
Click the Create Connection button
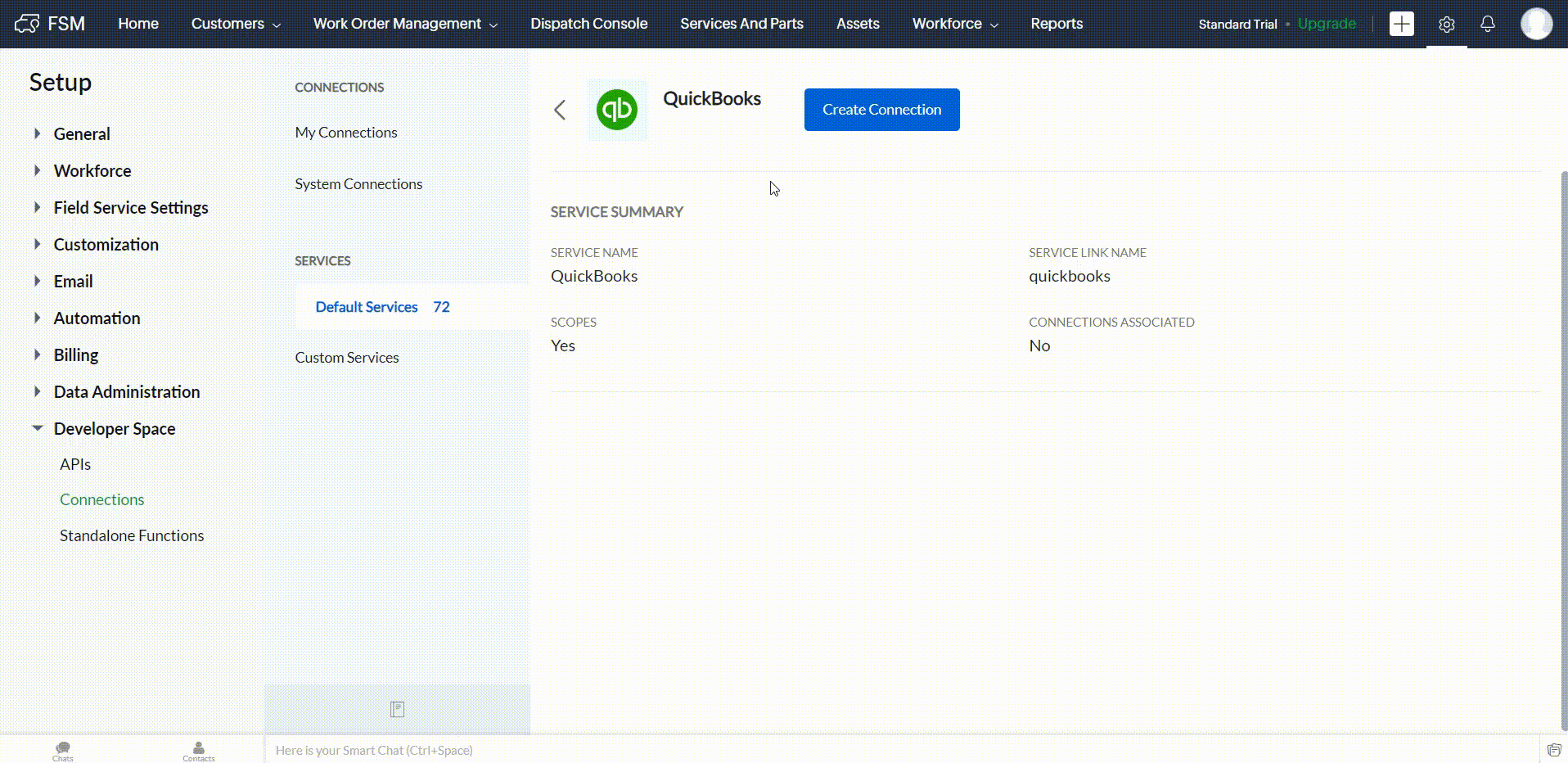(x=881, y=110)
